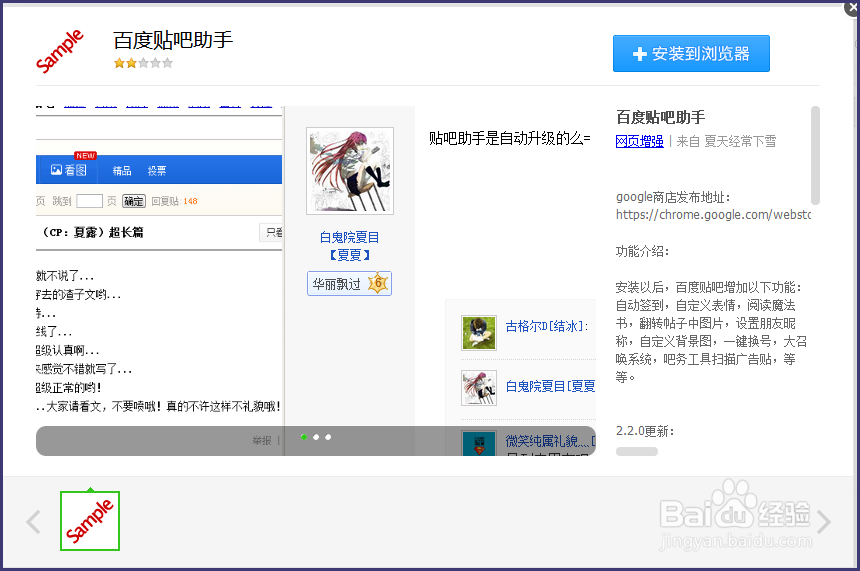Click the 百度贴吧助手 heading in description panel
Viewport: 860px width, 571px height.
click(660, 117)
